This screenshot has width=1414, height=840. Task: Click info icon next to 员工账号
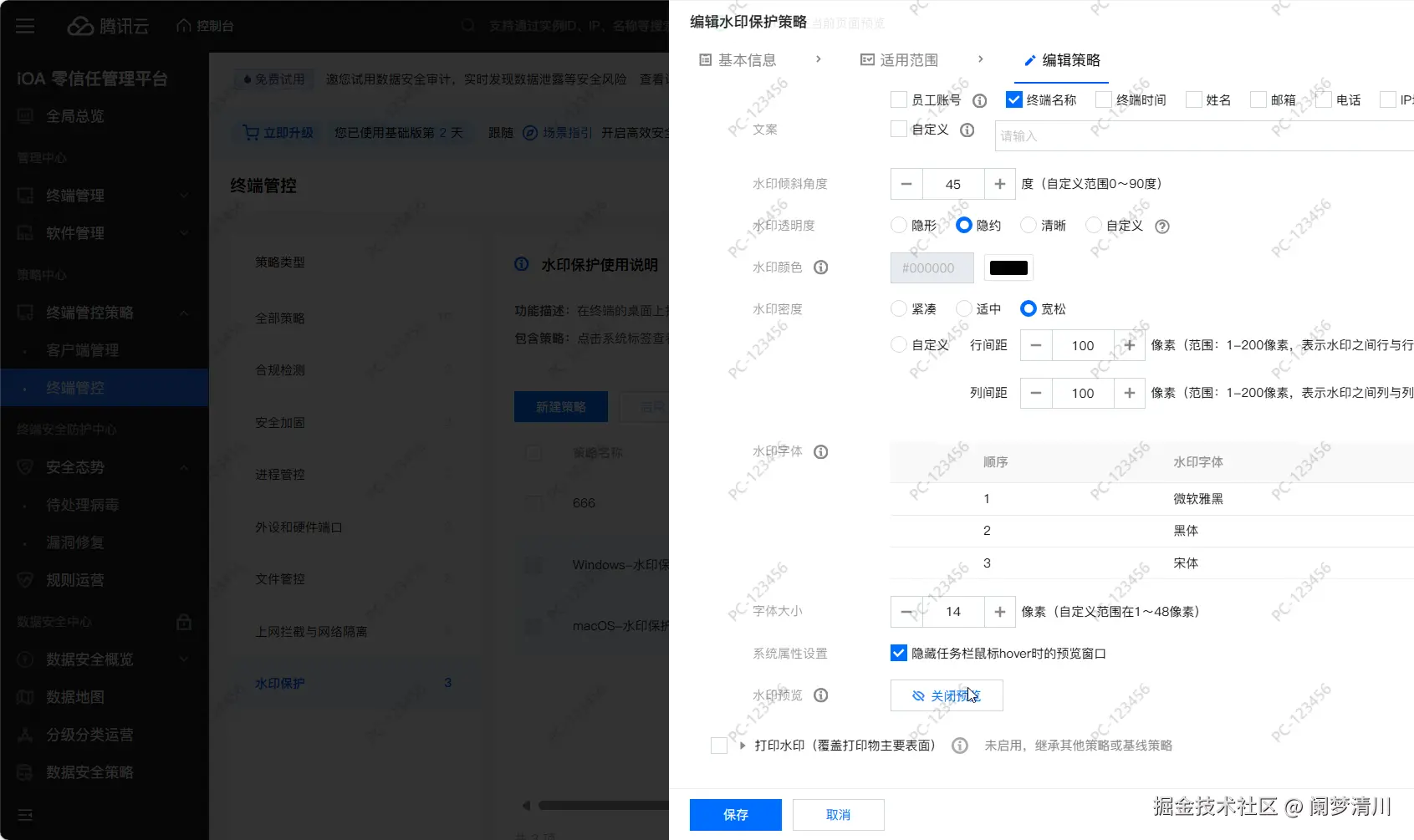click(x=980, y=101)
